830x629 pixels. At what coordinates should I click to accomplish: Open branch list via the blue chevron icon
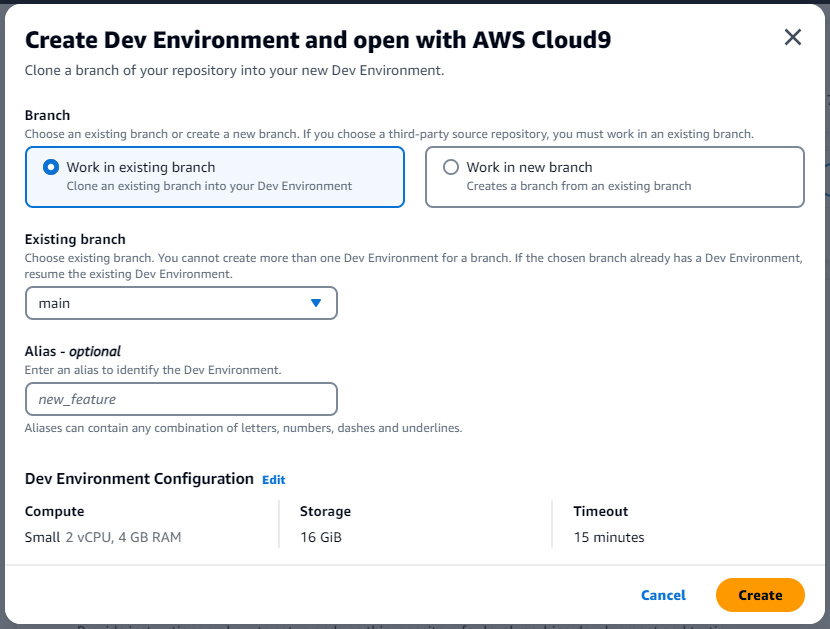click(318, 302)
